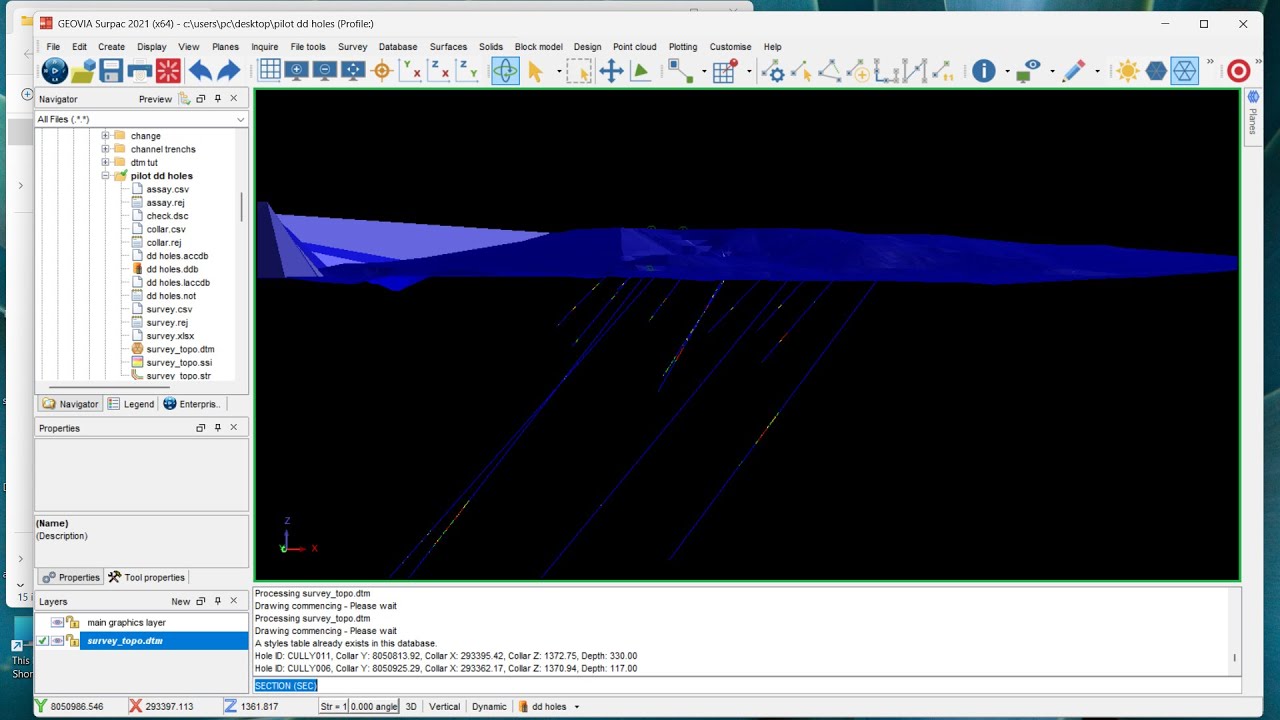Toggle checkbox beside survey_topo.dtm layer
This screenshot has height=720, width=1280.
43,641
